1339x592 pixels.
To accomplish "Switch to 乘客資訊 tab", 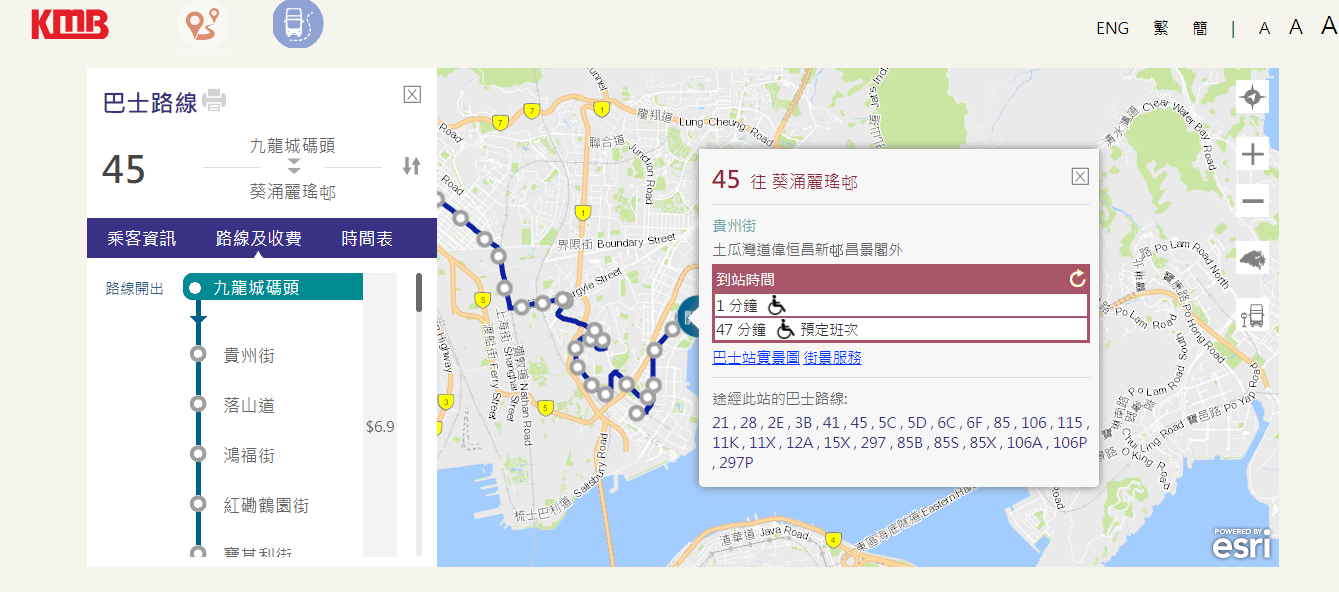I will pos(141,238).
